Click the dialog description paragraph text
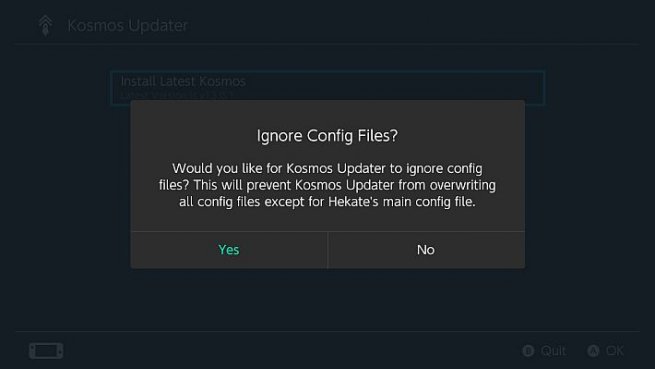This screenshot has height=369, width=655. point(328,185)
